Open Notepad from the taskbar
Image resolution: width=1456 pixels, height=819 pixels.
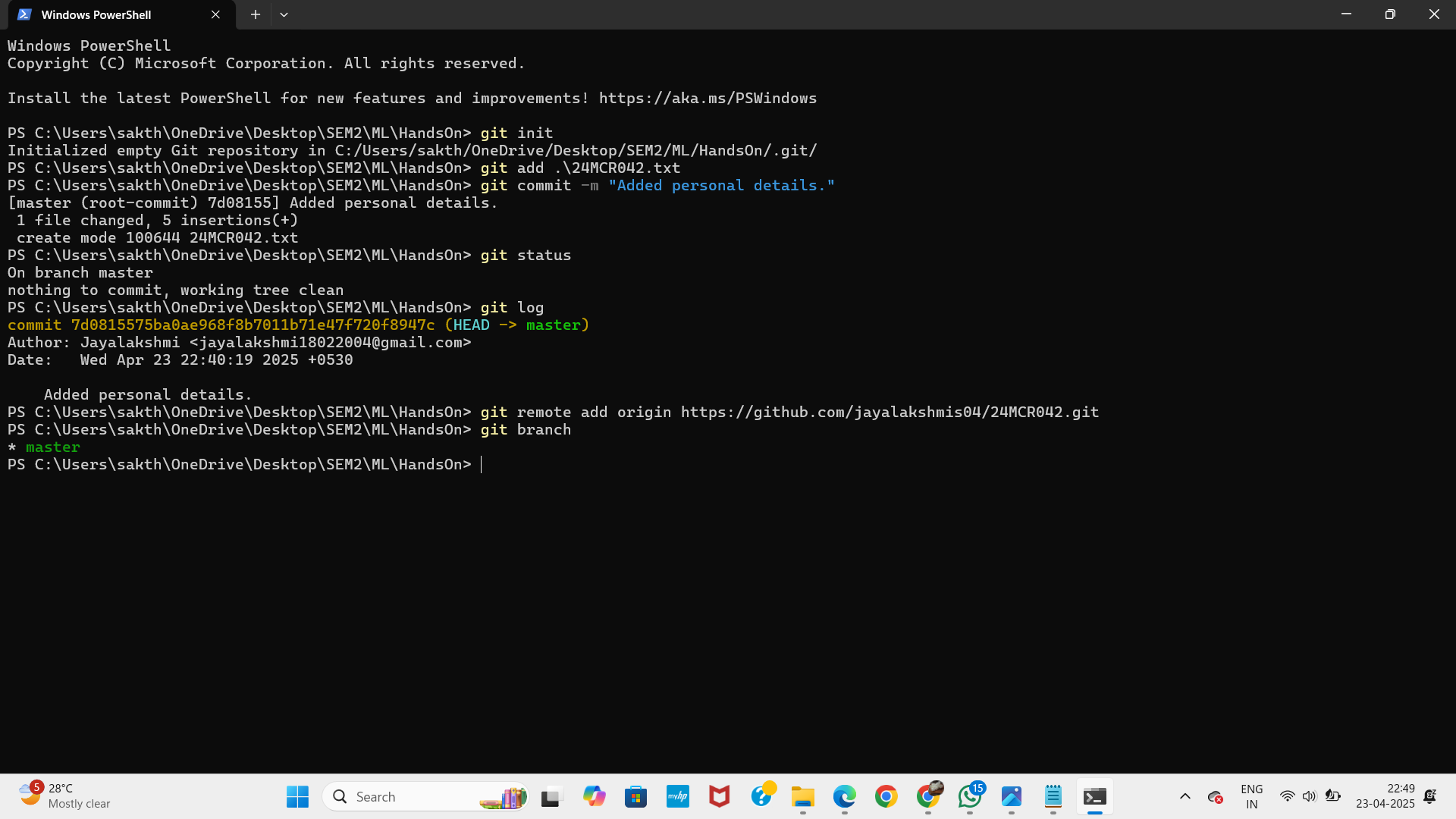pyautogui.click(x=1053, y=796)
